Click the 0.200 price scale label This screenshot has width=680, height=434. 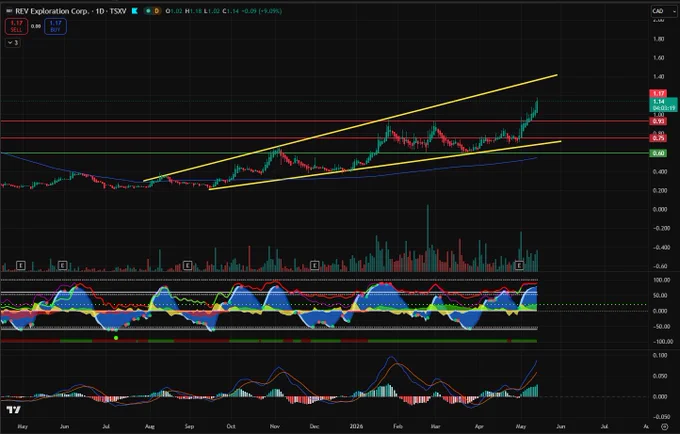point(660,190)
